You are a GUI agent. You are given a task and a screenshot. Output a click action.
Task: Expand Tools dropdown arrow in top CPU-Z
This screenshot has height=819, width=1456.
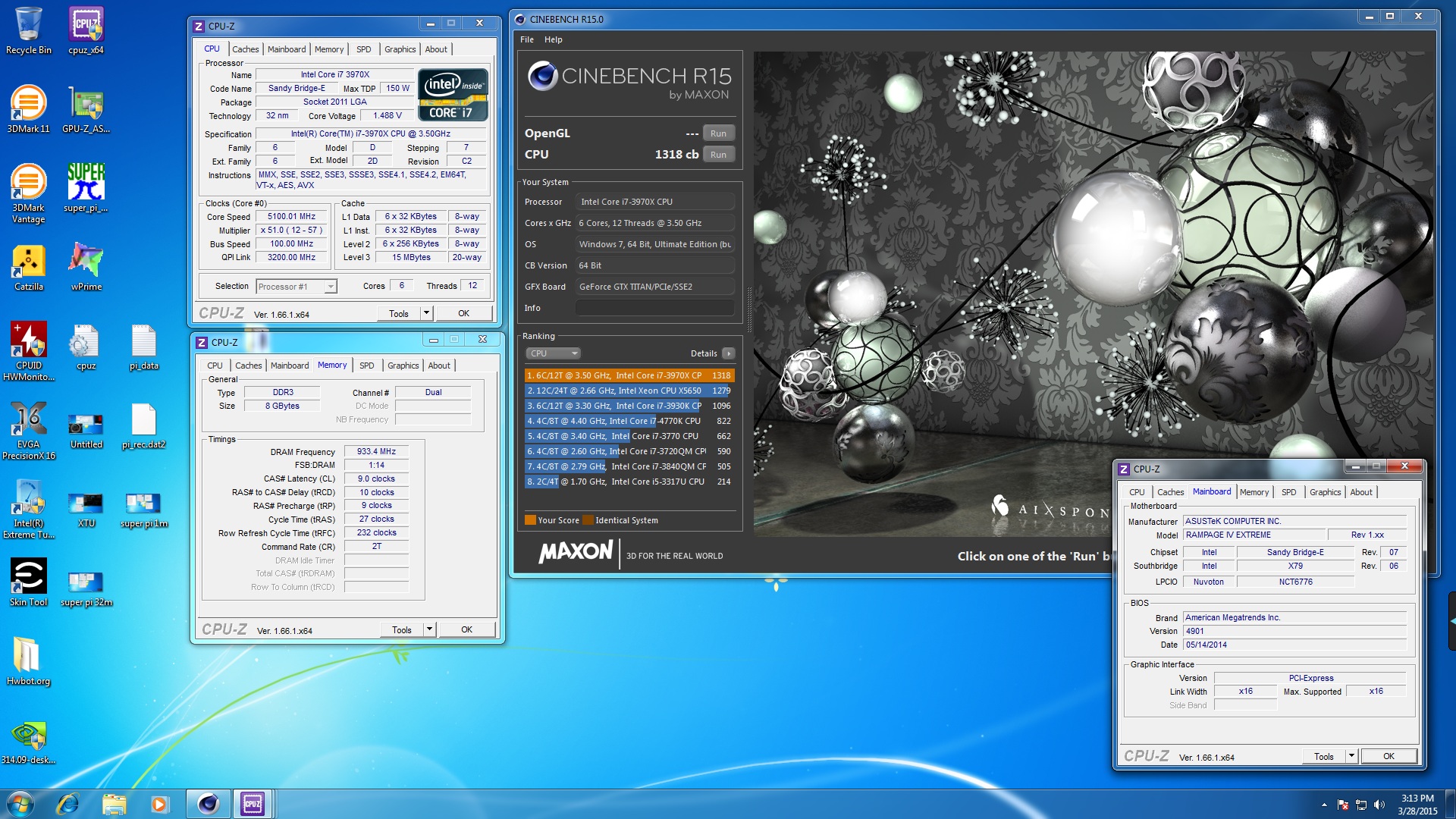[x=426, y=313]
